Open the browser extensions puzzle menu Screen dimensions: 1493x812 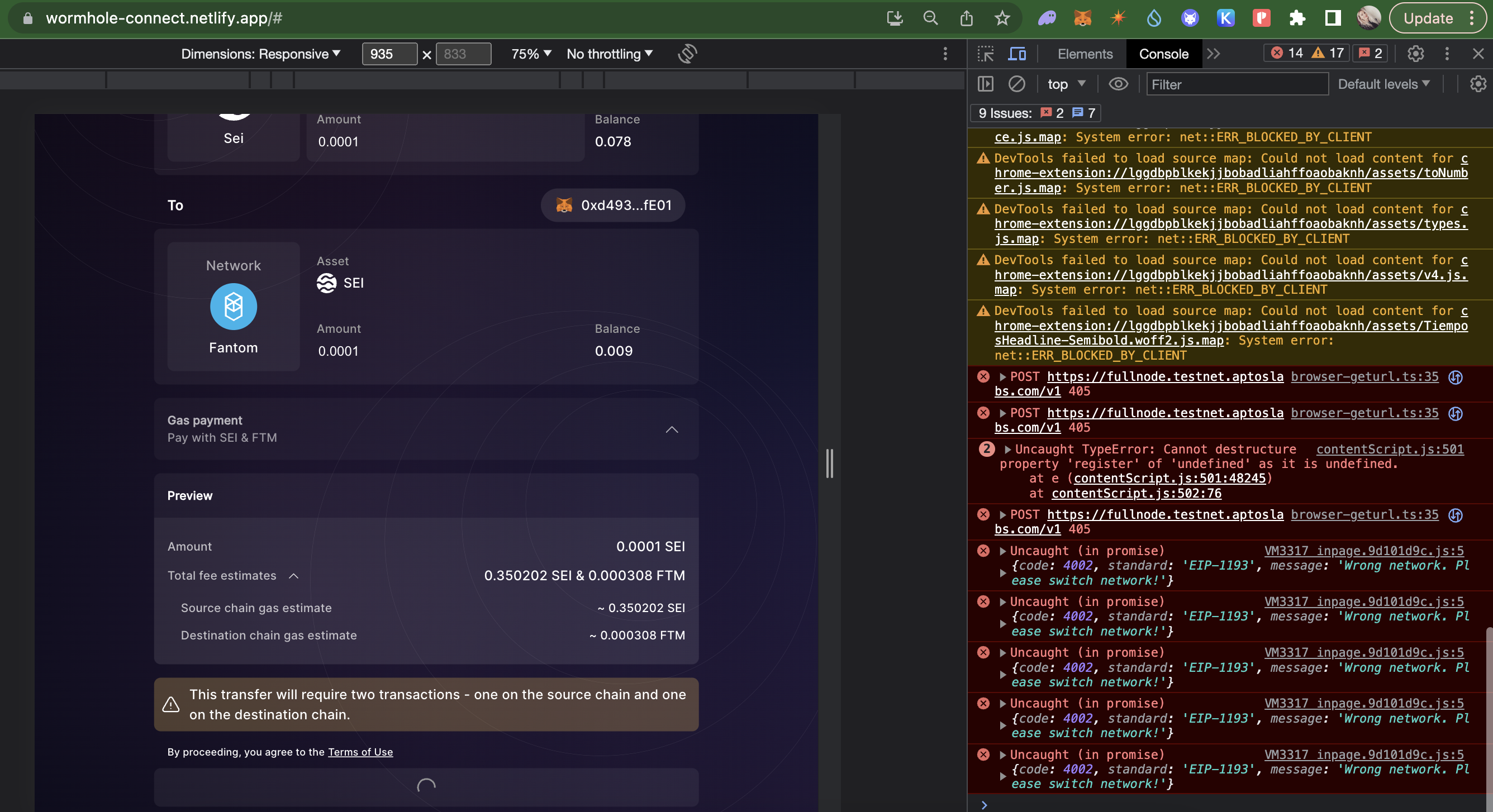click(x=1297, y=18)
